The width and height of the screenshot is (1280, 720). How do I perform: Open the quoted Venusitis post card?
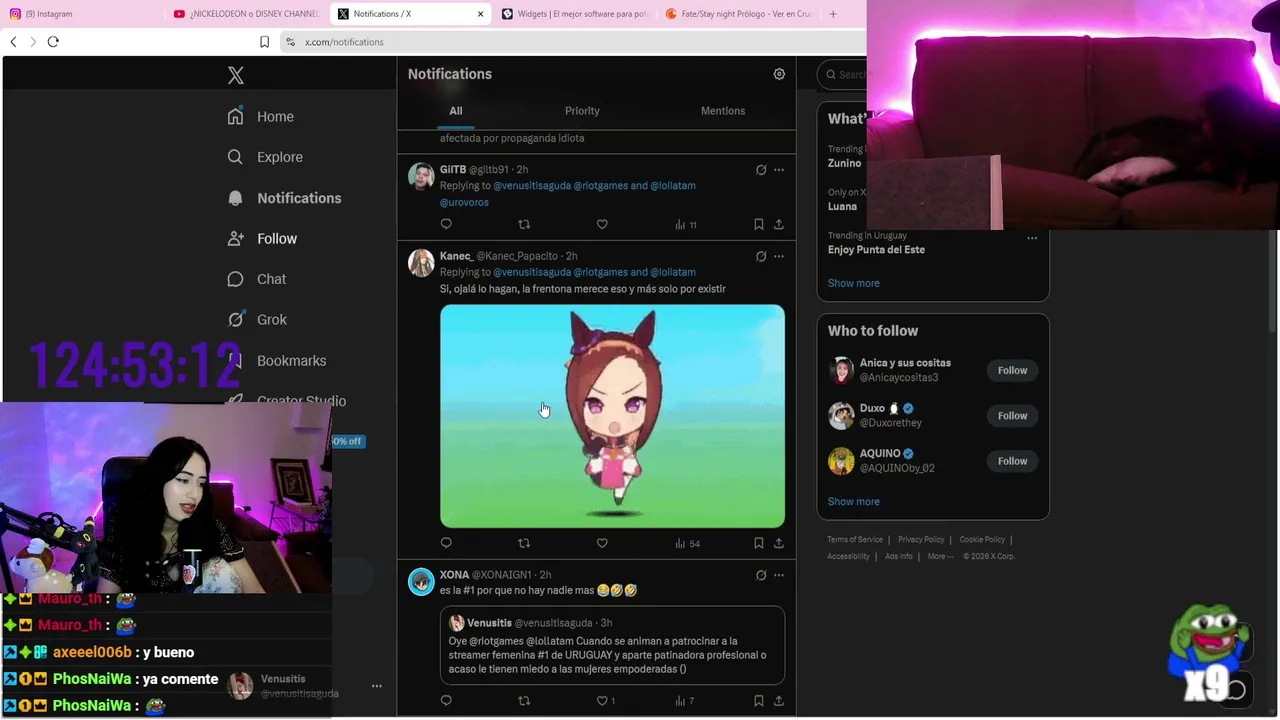[612, 645]
